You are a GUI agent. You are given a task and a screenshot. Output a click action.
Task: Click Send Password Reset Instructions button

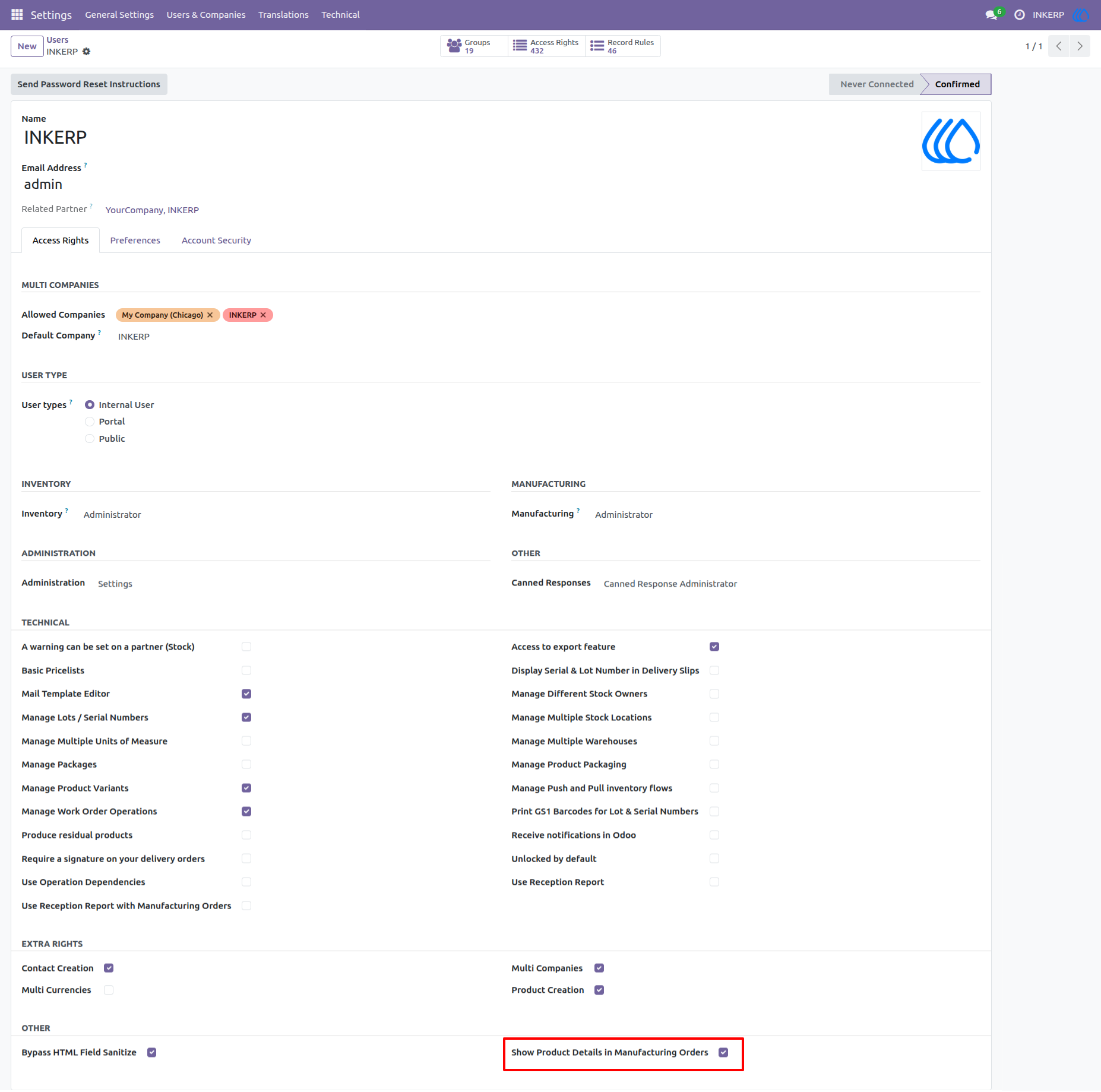pos(89,84)
